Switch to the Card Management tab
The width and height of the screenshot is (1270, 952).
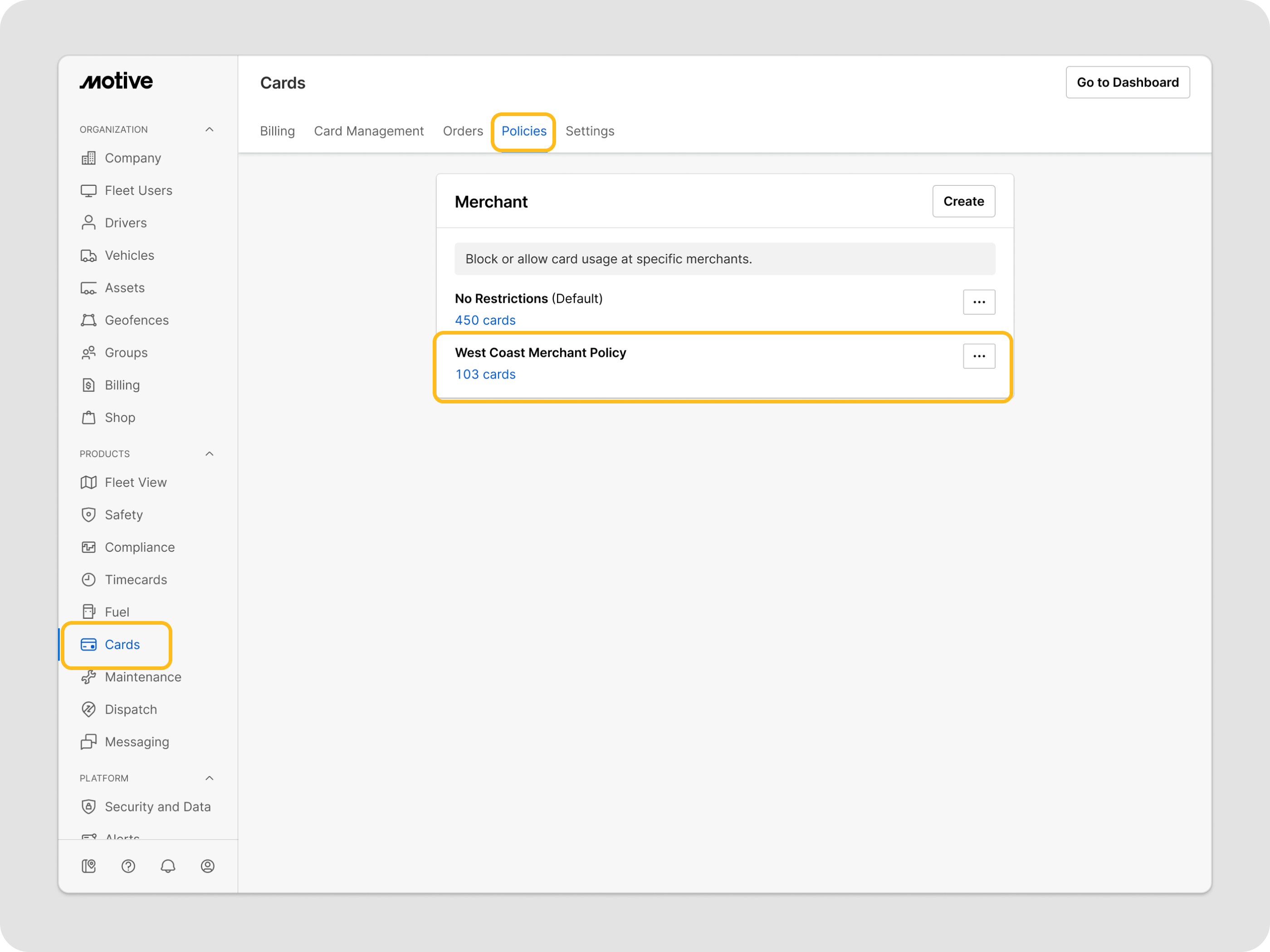pyautogui.click(x=369, y=131)
